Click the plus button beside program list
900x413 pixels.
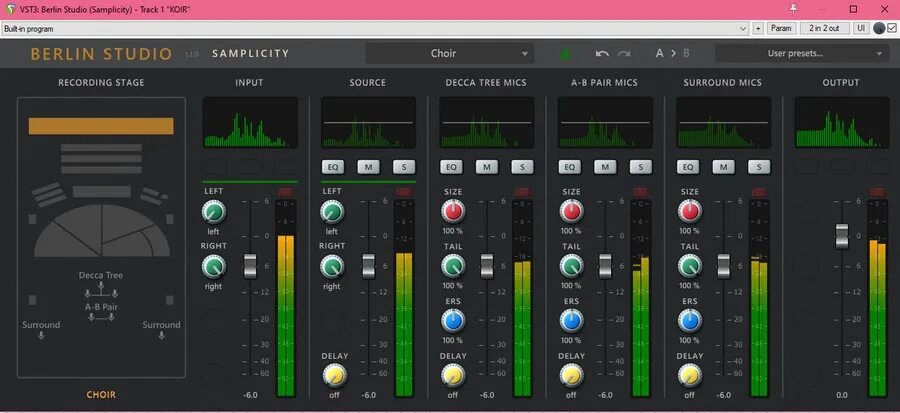pos(758,28)
